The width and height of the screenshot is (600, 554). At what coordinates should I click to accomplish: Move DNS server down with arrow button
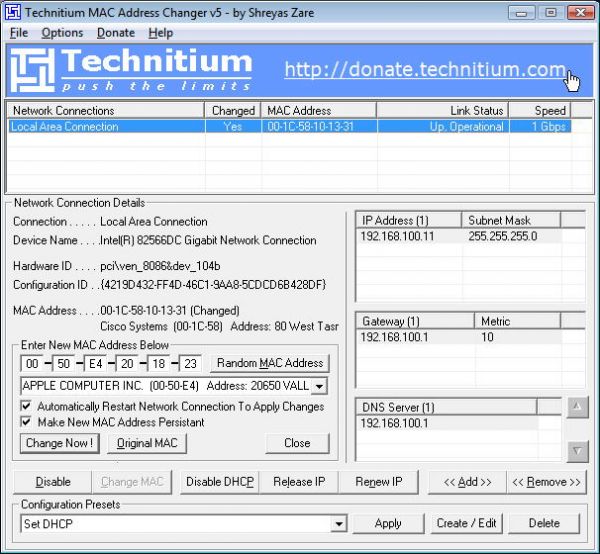[577, 452]
